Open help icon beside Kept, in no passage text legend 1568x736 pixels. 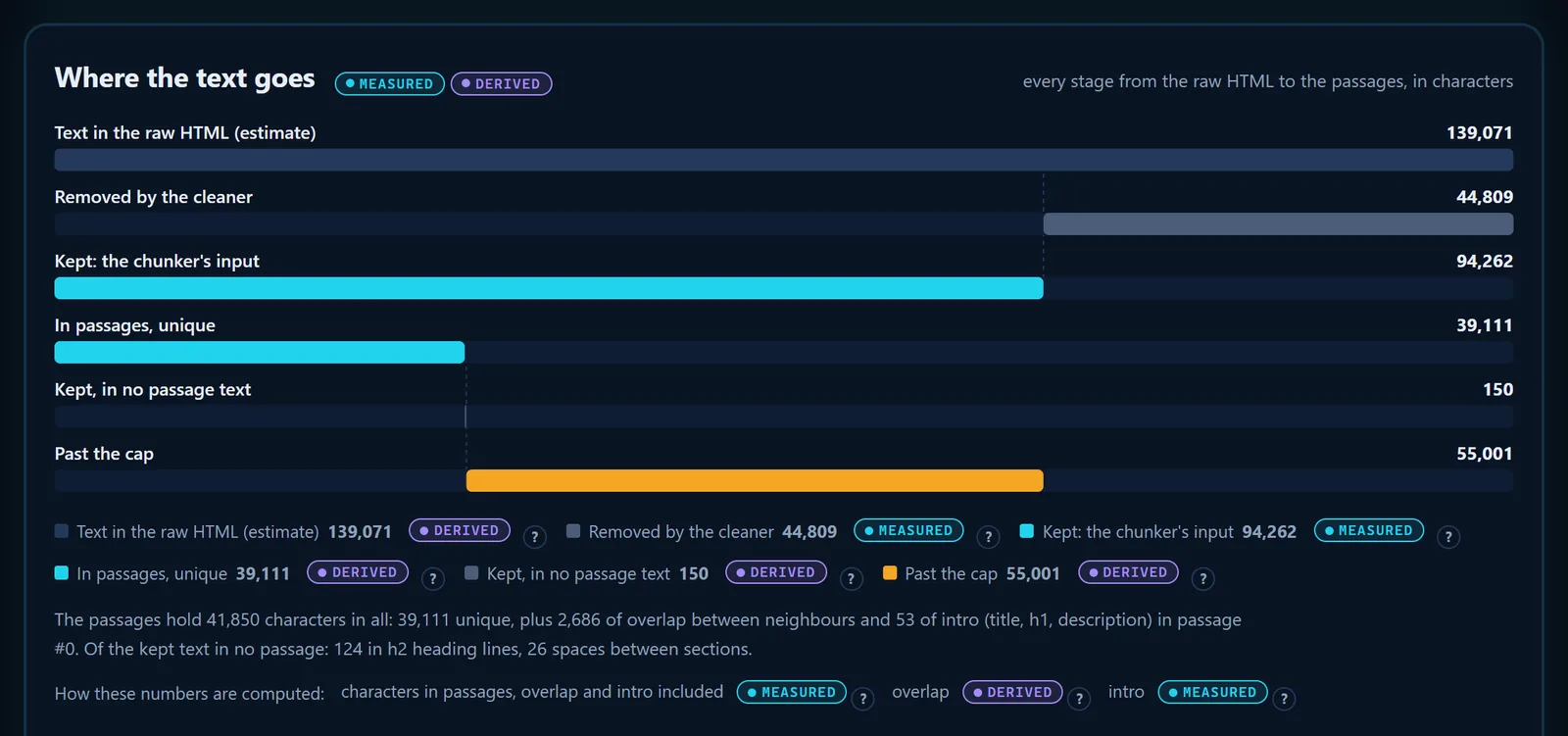[x=851, y=579]
